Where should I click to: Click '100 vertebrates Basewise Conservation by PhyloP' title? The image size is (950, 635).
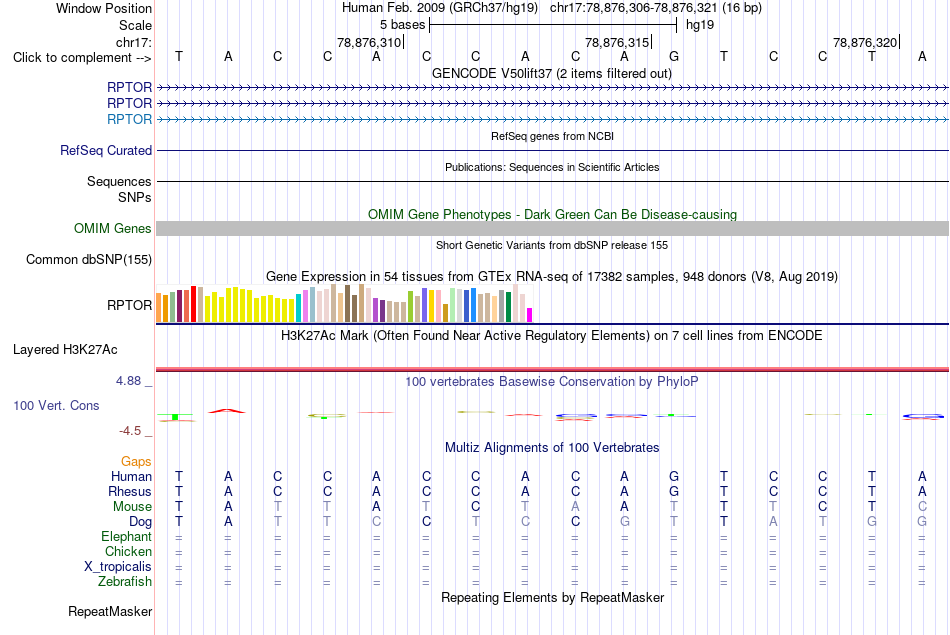tap(552, 382)
